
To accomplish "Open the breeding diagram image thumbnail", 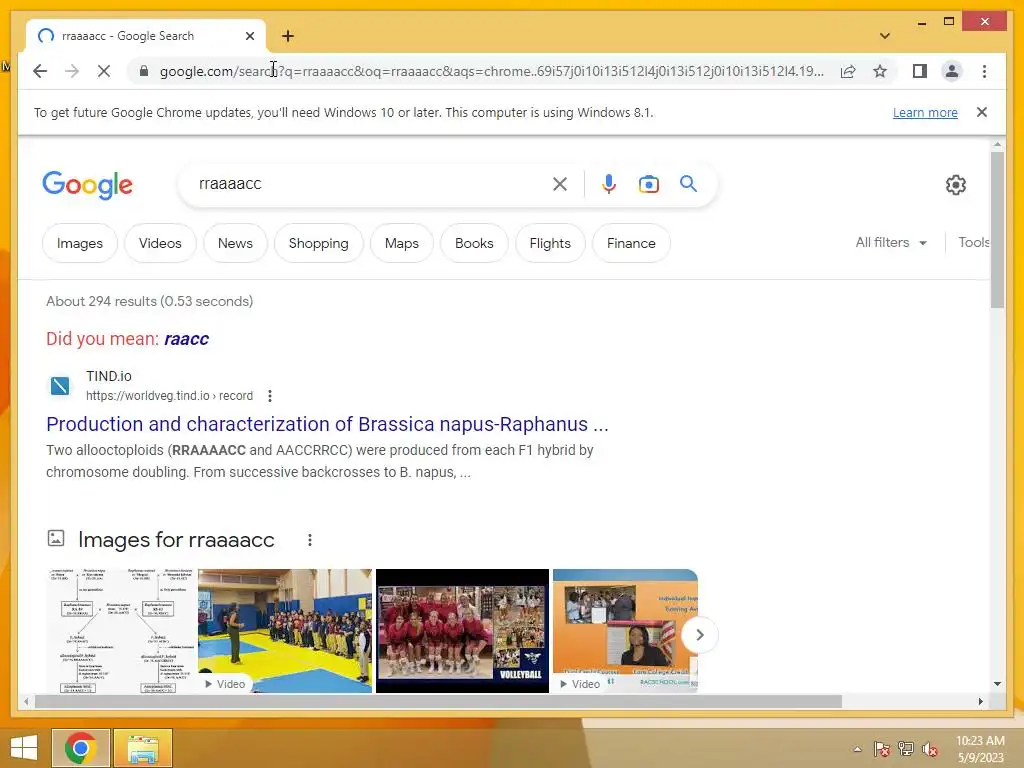I will click(x=121, y=631).
